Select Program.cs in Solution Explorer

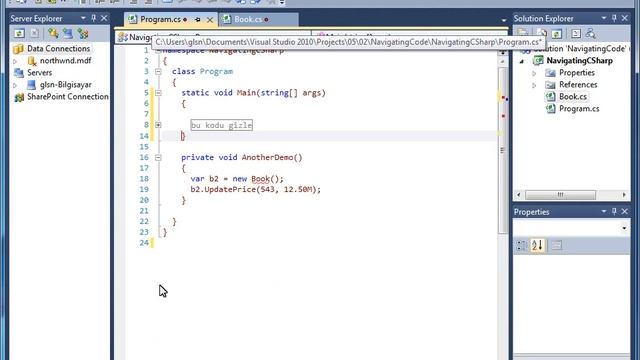coord(579,109)
